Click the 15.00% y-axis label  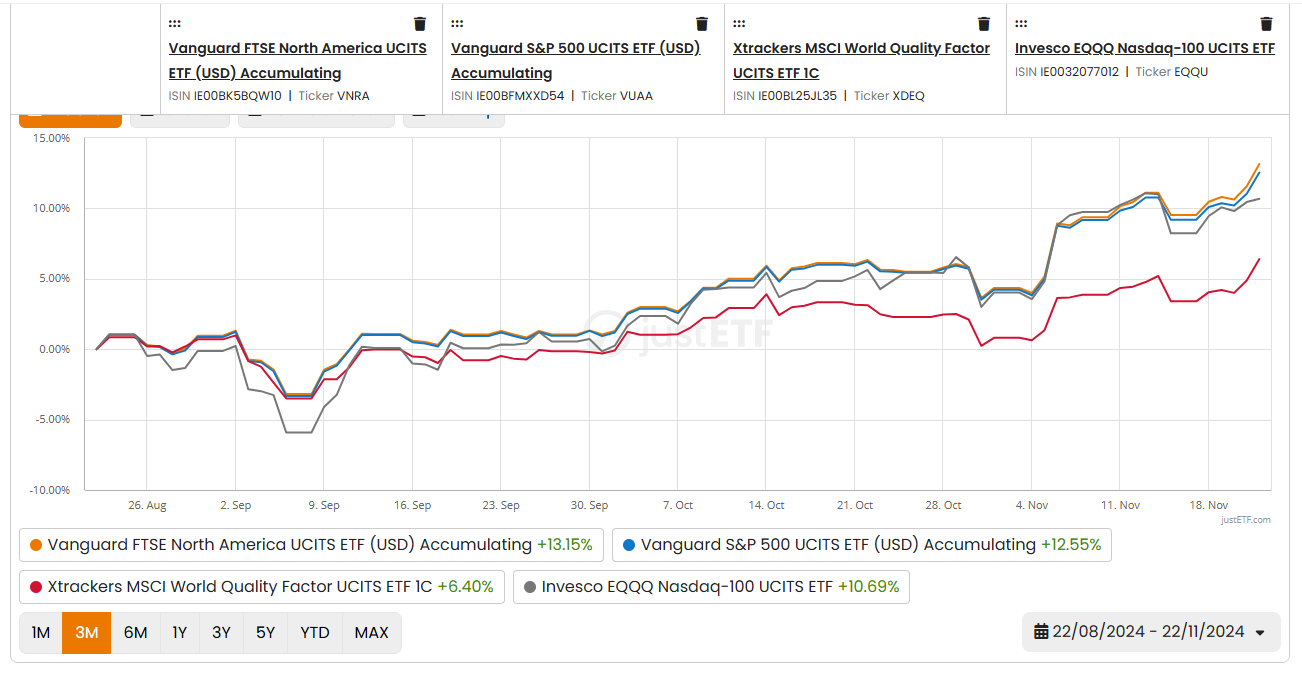(x=52, y=138)
